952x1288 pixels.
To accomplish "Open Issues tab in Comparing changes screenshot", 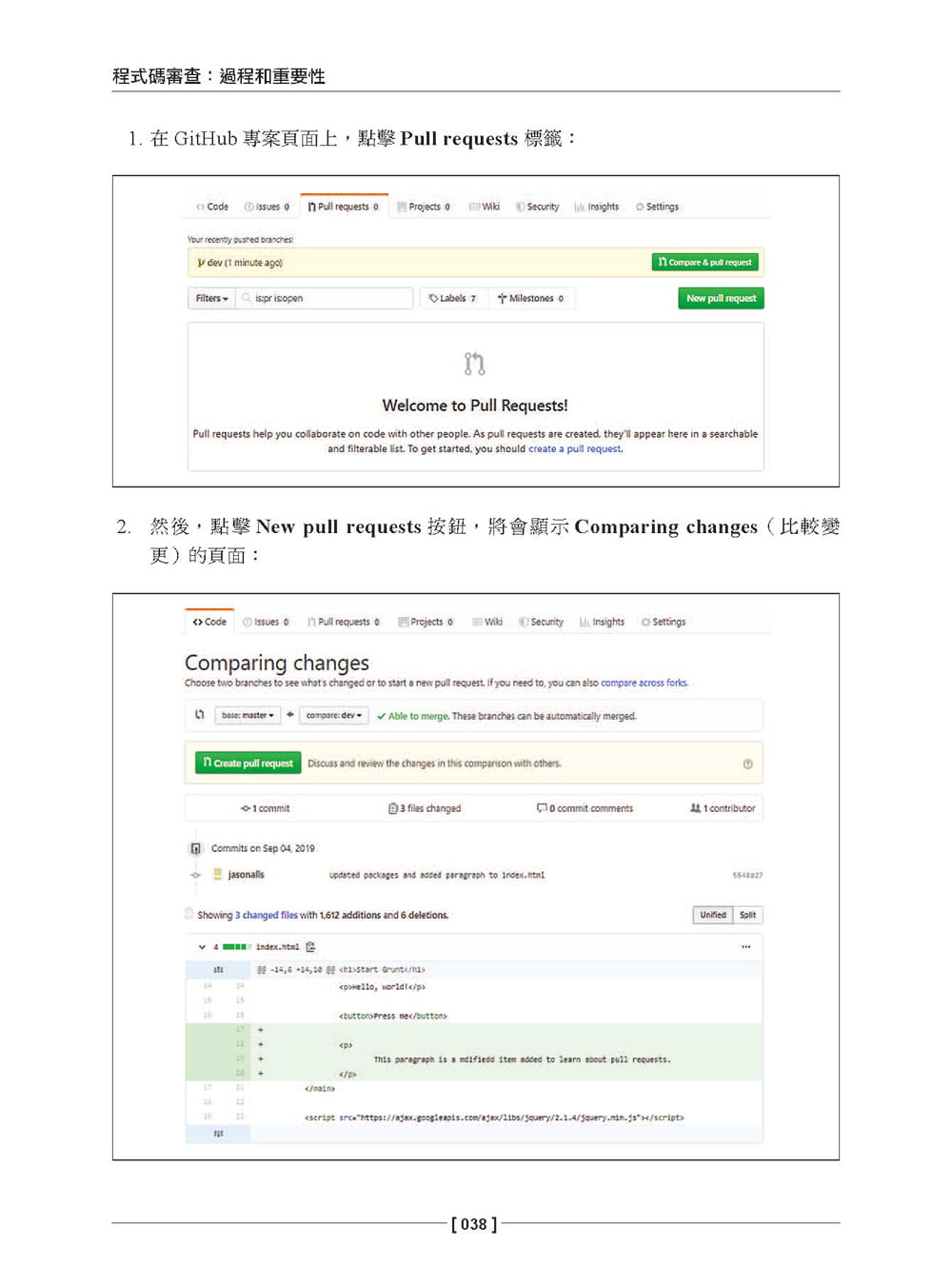I will (x=266, y=622).
